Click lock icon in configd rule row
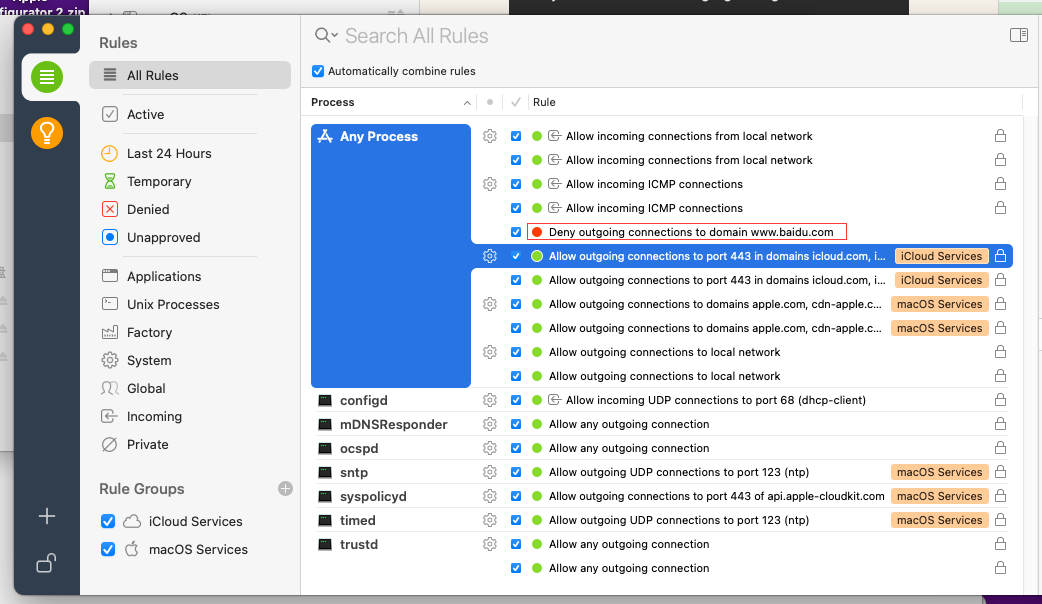The height and width of the screenshot is (604, 1042). 999,399
